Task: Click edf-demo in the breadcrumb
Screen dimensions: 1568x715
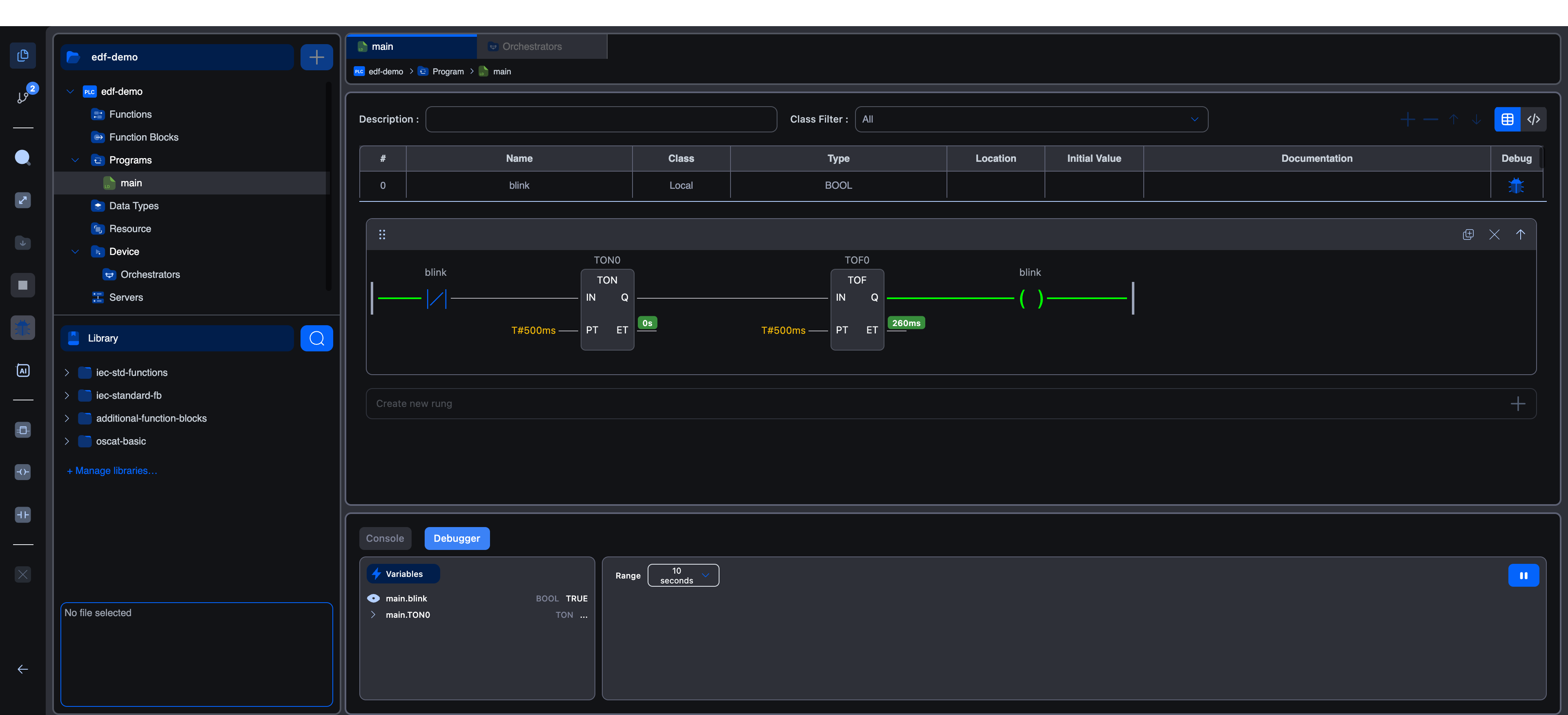Action: pos(386,72)
